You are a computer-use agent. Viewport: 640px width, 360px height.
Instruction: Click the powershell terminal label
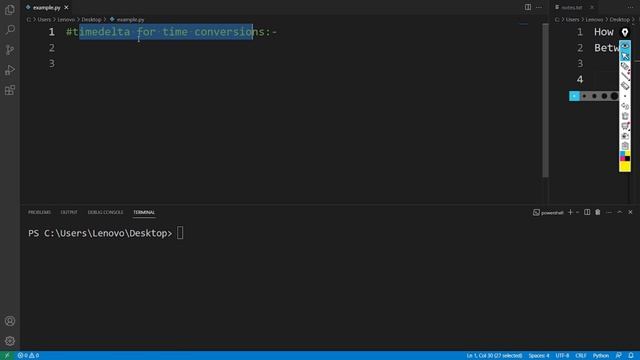pos(548,213)
